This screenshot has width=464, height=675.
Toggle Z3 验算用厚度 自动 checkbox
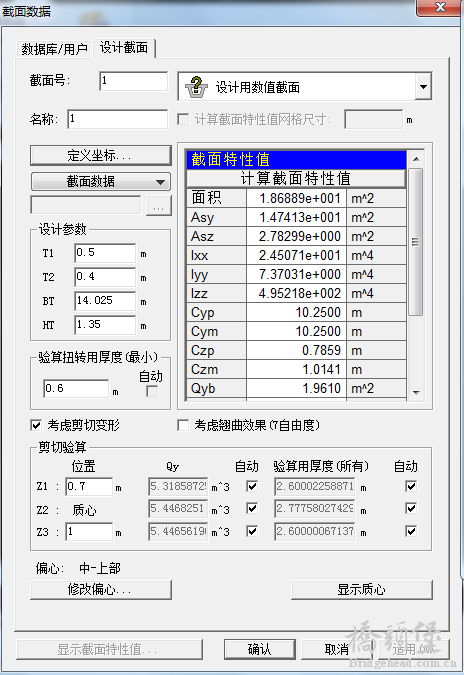pyautogui.click(x=411, y=531)
